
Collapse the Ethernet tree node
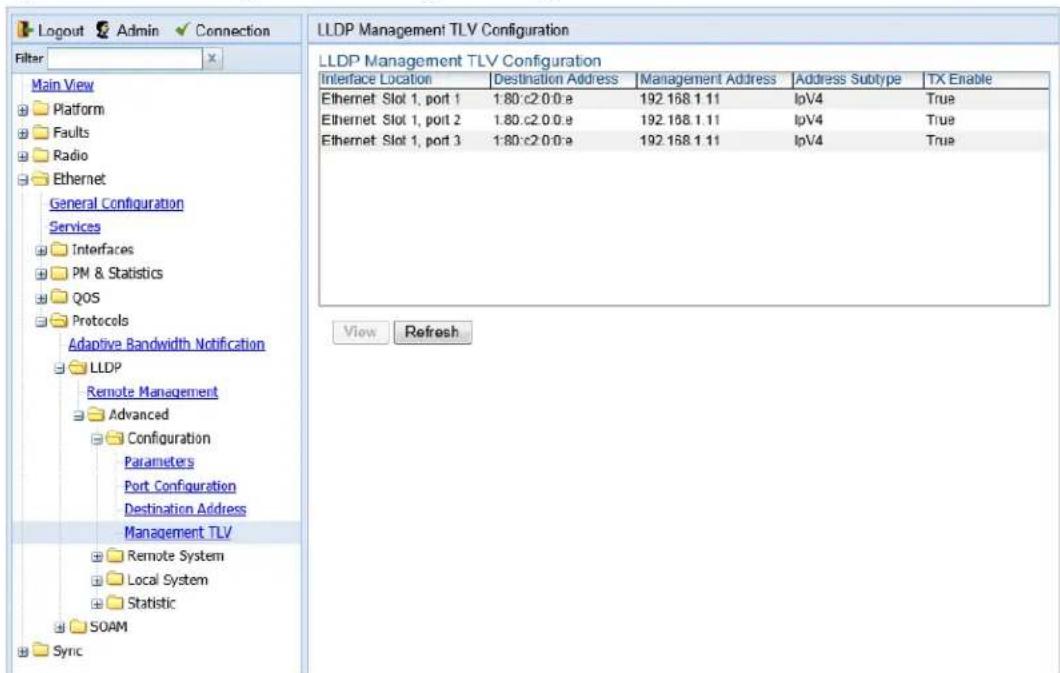click(x=23, y=180)
